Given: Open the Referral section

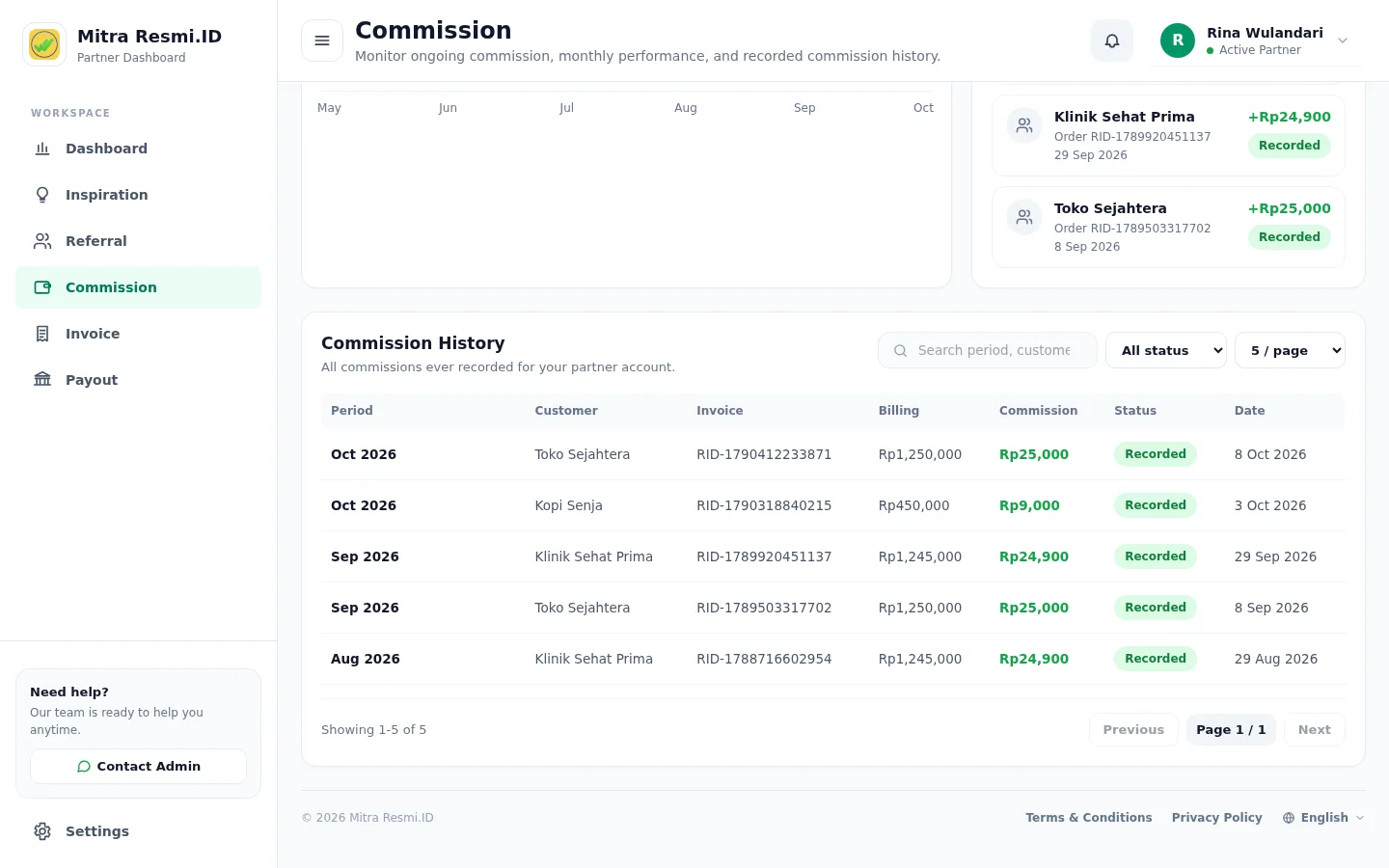Looking at the screenshot, I should [138, 241].
